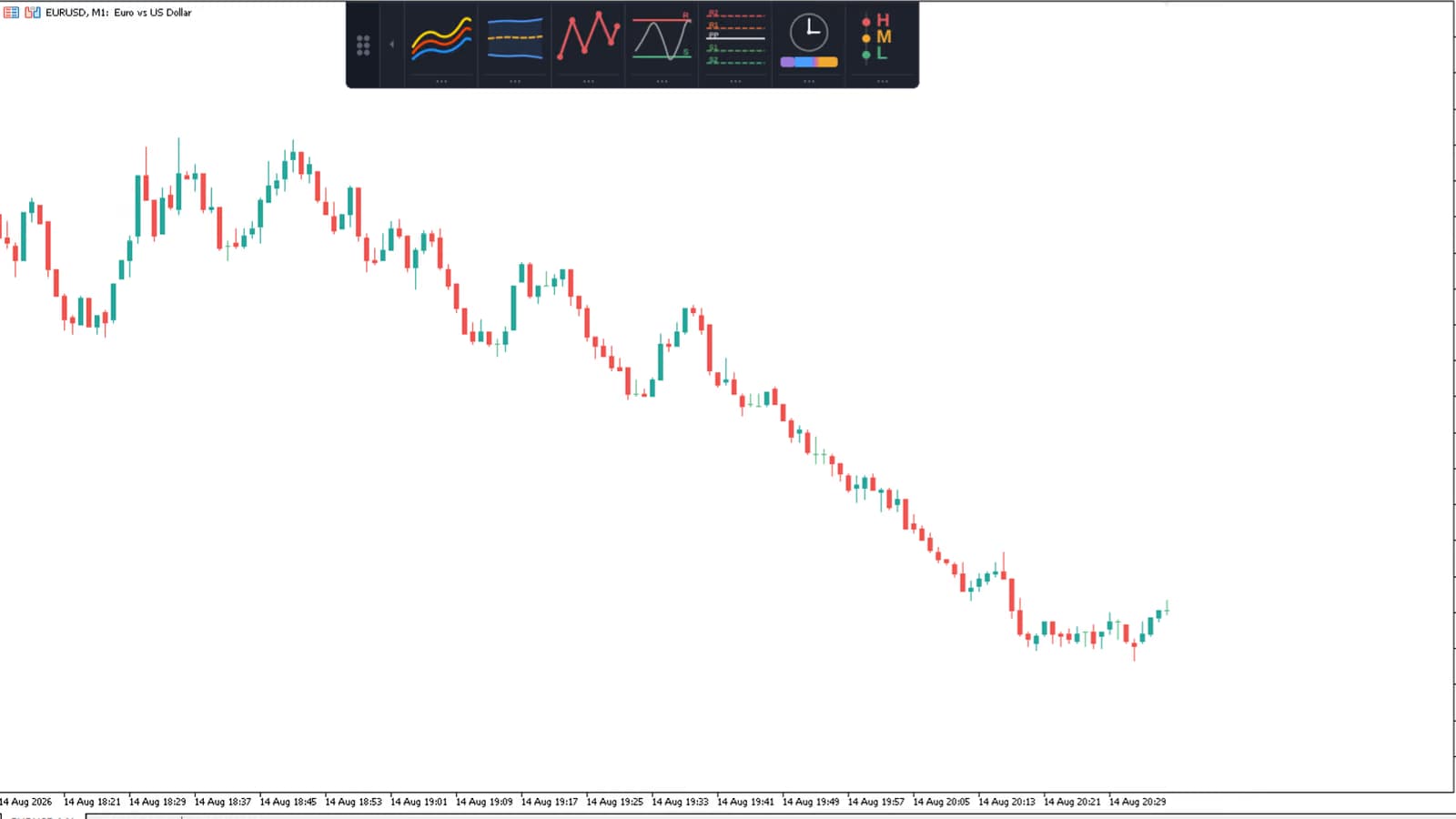Open options dots under bands channel indicator
Image resolution: width=1456 pixels, height=819 pixels.
[x=515, y=81]
